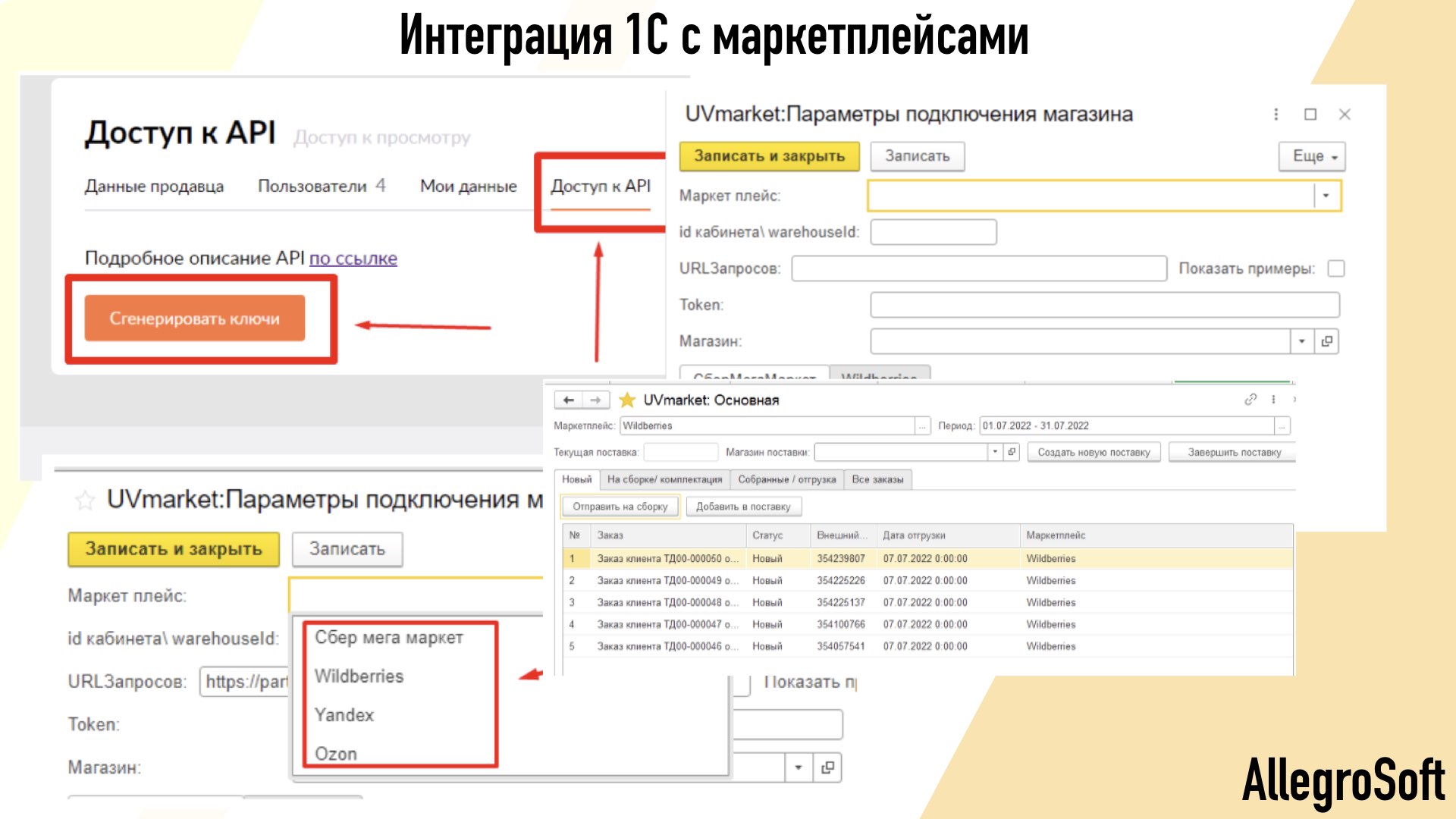Click the Дата отгрузки column header
This screenshot has width=1456, height=819.
click(x=948, y=535)
